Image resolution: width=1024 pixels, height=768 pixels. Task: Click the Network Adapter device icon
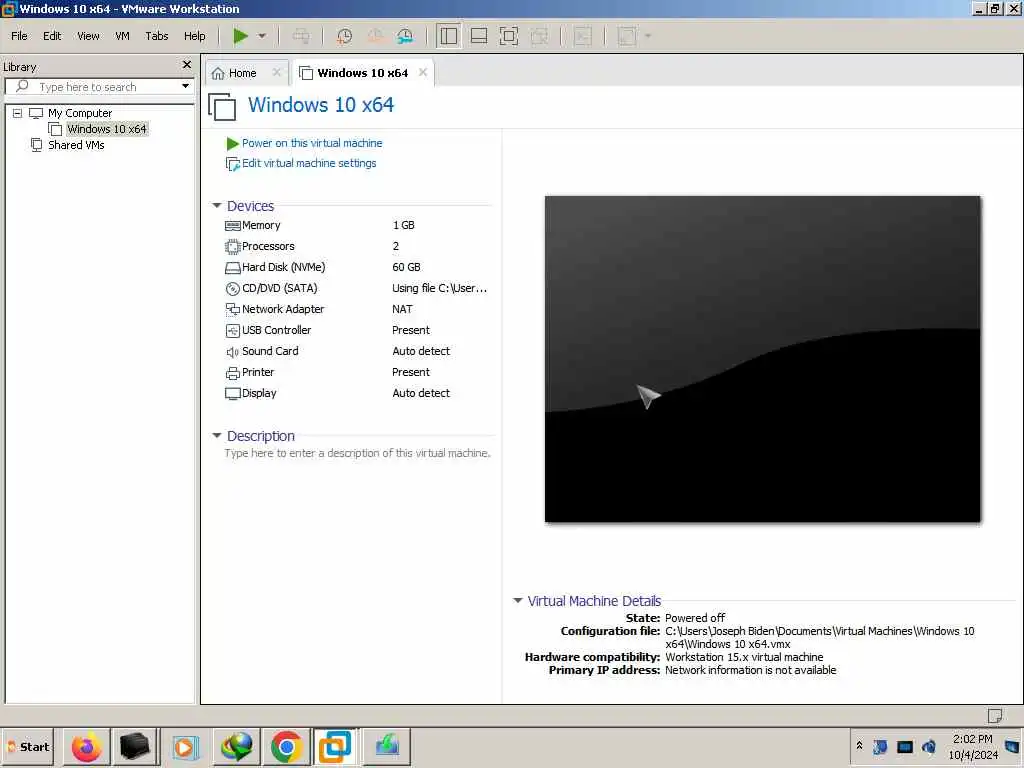pos(232,309)
